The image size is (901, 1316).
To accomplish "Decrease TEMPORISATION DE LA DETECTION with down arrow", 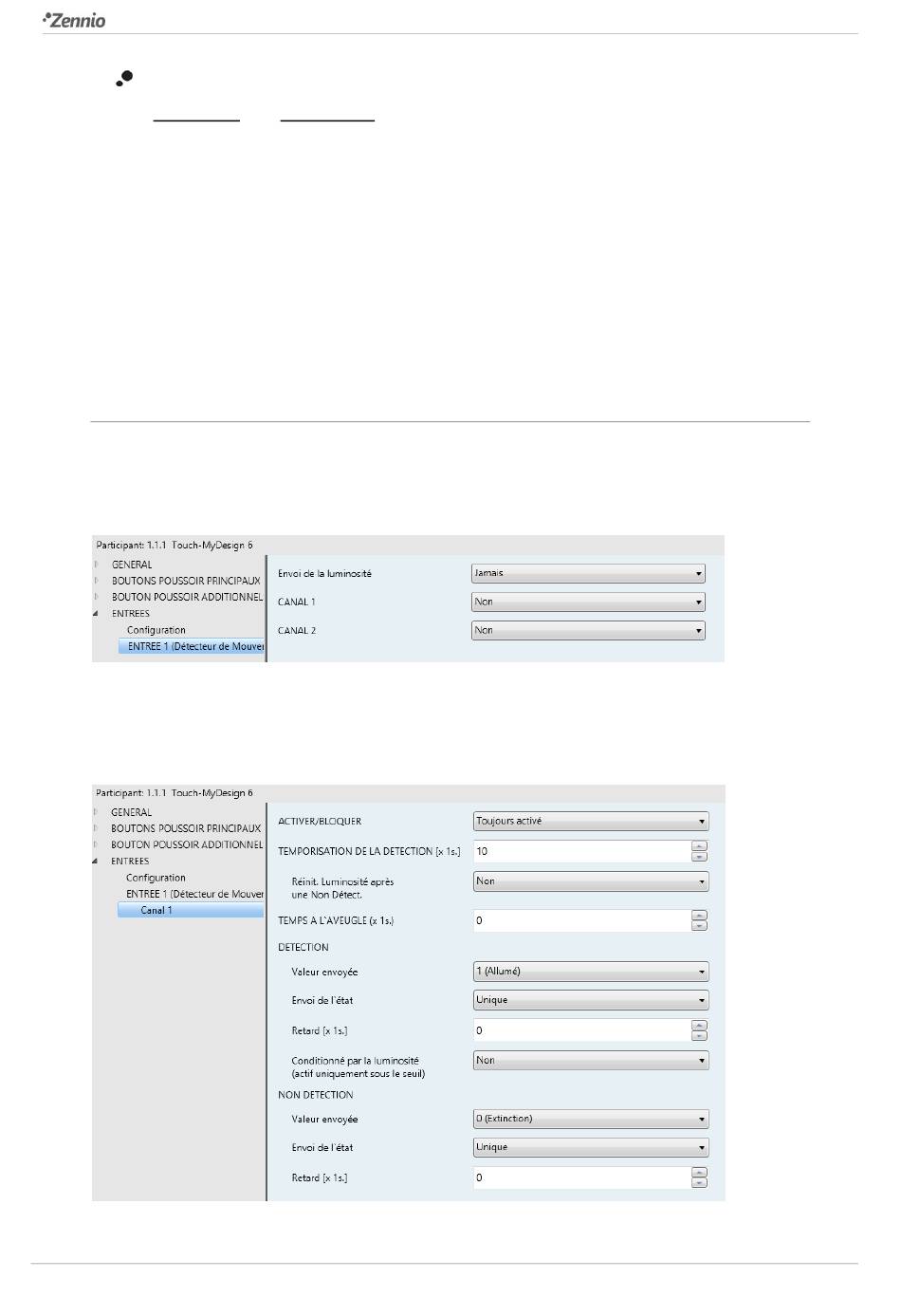I will (700, 857).
